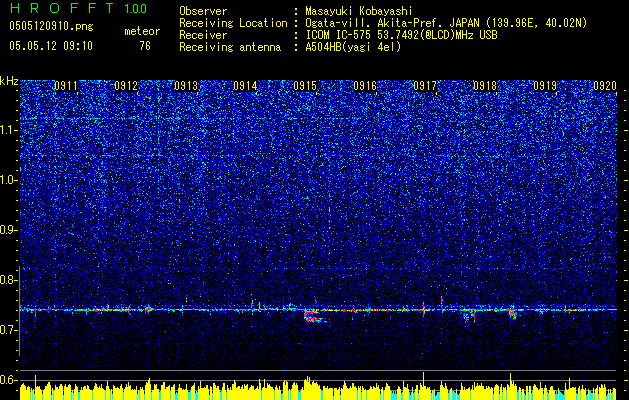Screen dimensions: 629x400
Task: Click the Receiving antenna label
Action: pyautogui.click(x=230, y=47)
